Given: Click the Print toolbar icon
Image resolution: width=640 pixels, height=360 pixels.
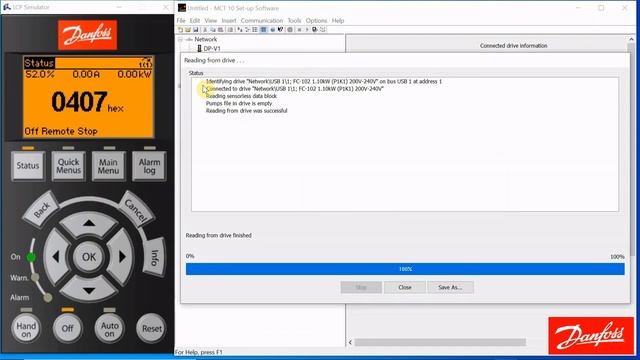Looking at the screenshot, I should click(230, 29).
